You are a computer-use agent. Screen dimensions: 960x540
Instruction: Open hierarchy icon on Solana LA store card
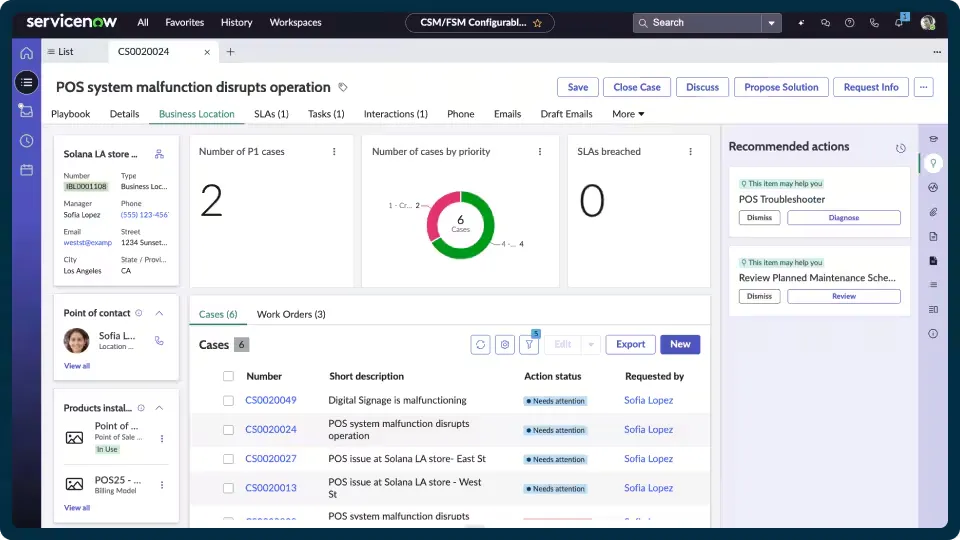159,154
